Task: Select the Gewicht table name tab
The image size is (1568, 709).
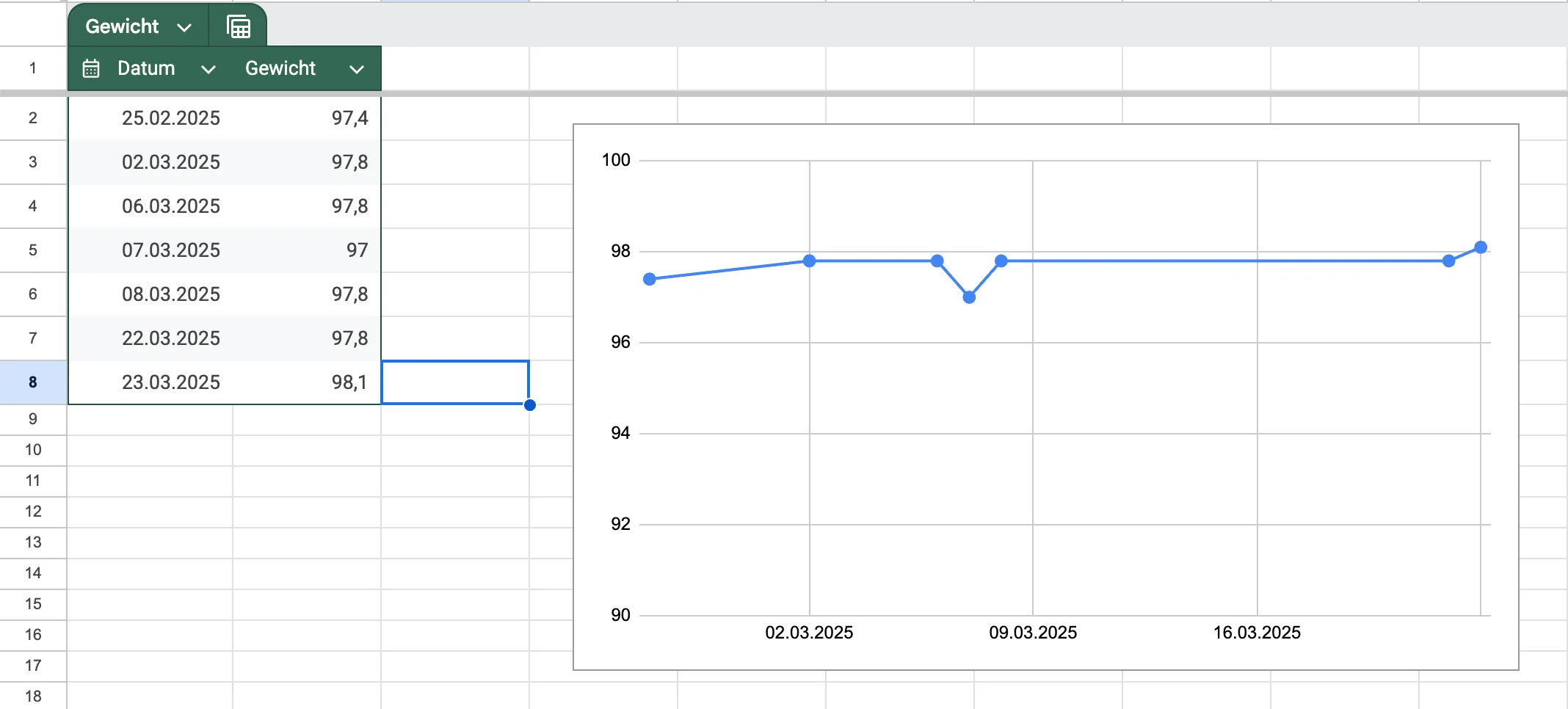Action: pos(123,26)
